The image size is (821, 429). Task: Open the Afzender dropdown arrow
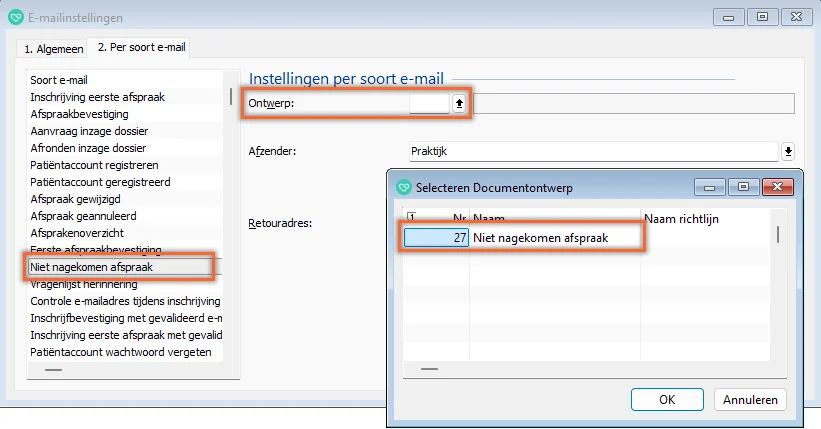click(788, 151)
